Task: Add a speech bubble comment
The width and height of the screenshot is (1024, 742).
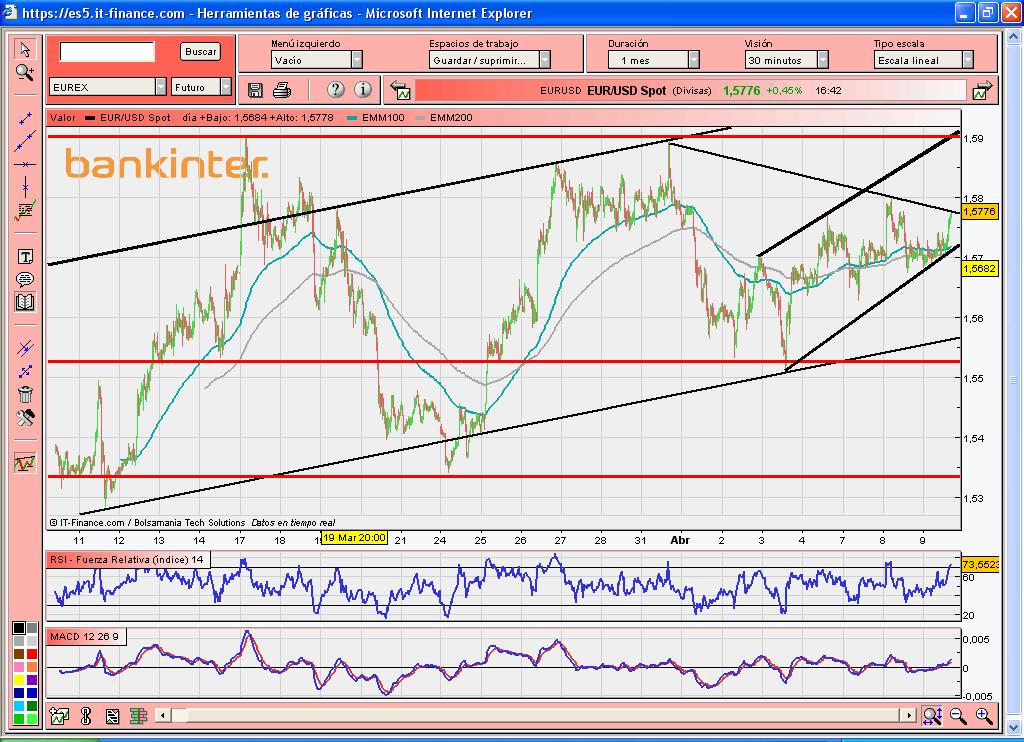Action: [25, 280]
